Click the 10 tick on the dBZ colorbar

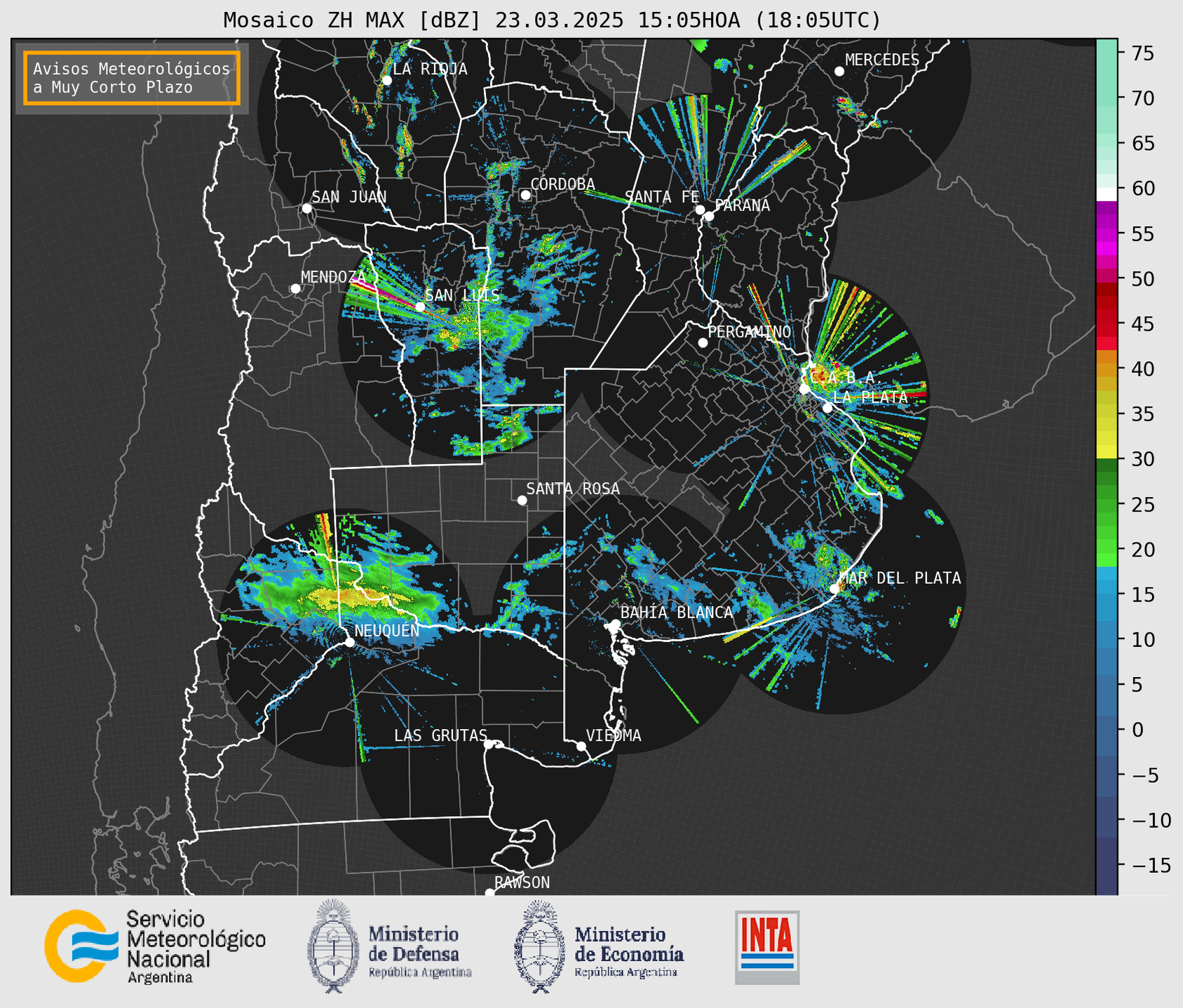click(1142, 639)
